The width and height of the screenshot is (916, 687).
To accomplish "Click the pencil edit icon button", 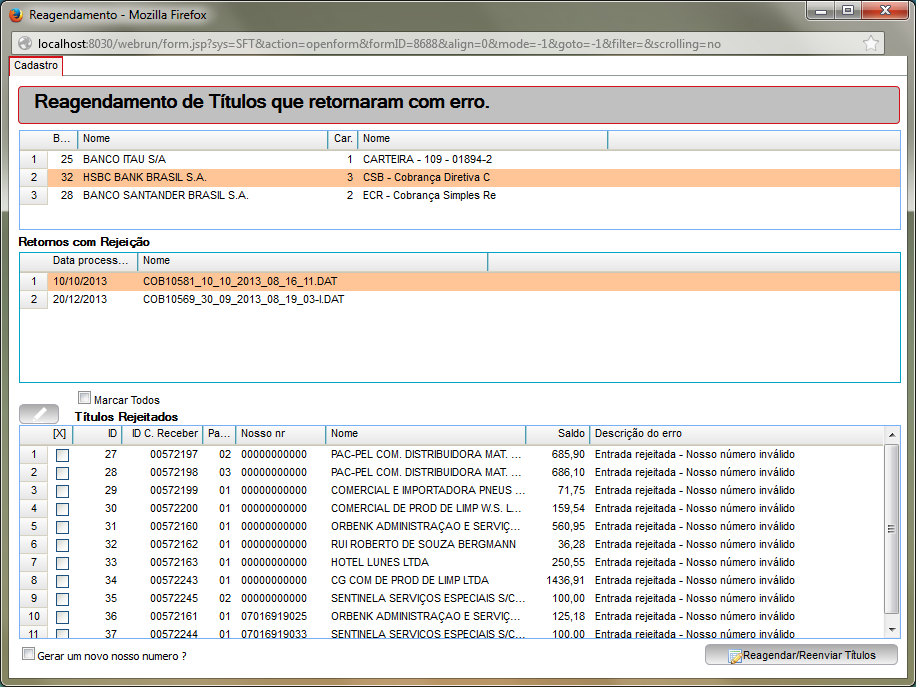I will click(39, 414).
